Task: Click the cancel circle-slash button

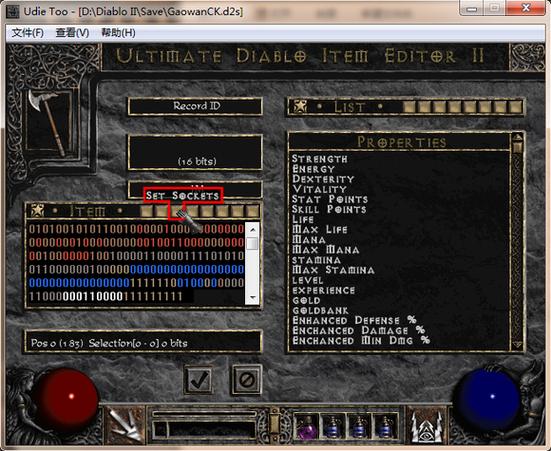Action: coord(247,380)
